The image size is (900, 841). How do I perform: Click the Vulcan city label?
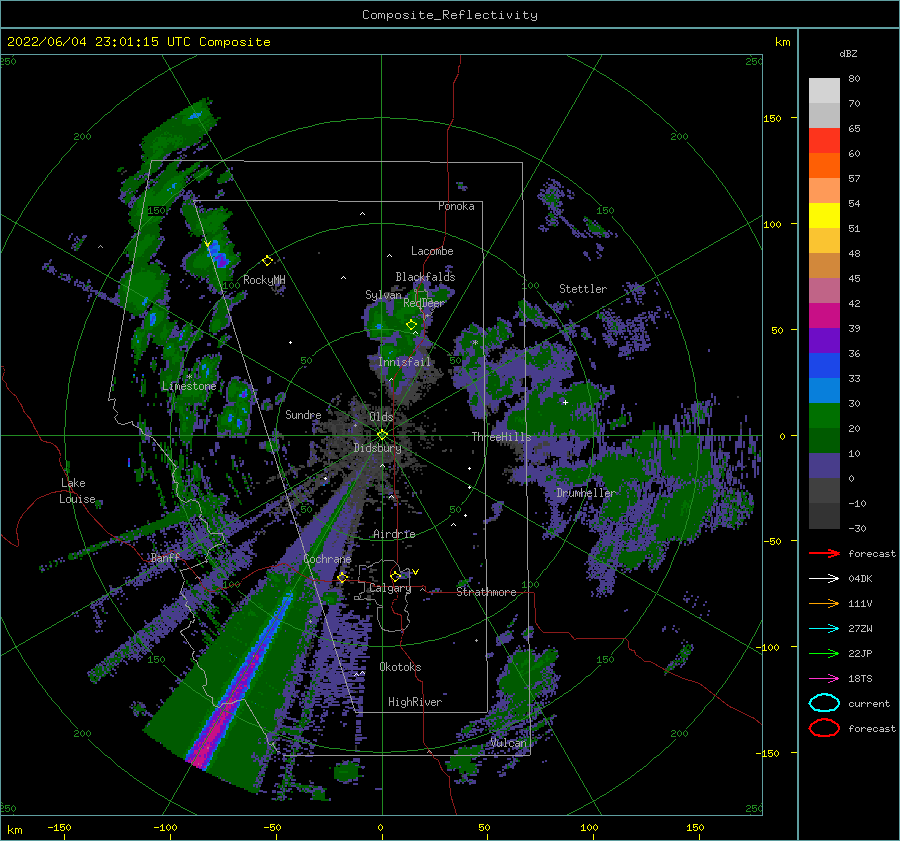(x=509, y=743)
